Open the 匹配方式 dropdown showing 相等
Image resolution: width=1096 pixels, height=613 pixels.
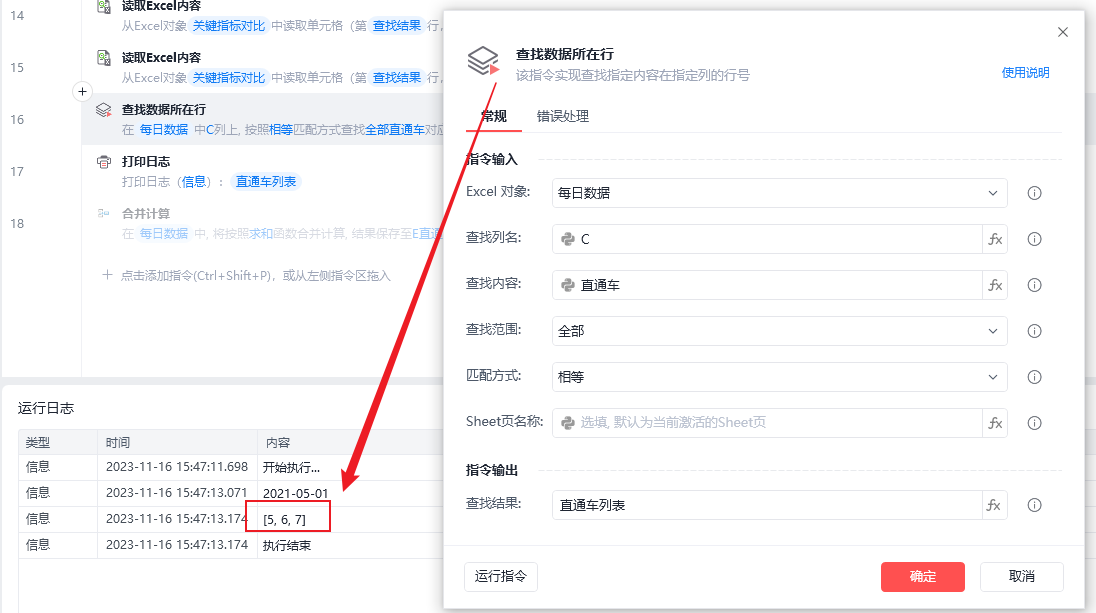point(779,377)
